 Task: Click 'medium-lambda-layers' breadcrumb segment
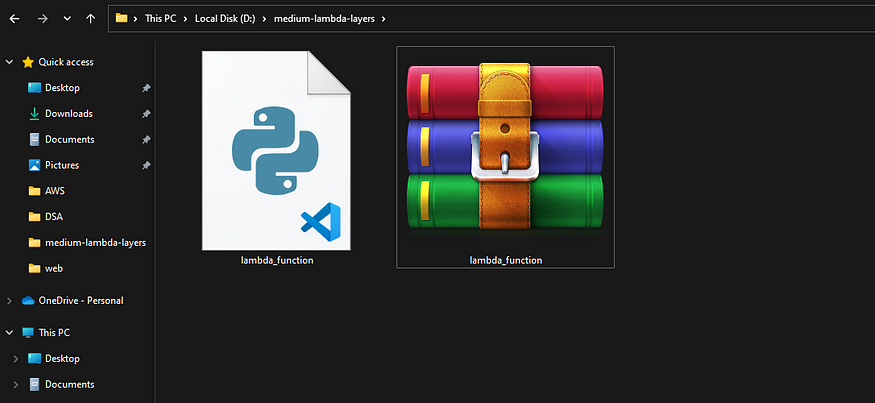click(x=324, y=18)
